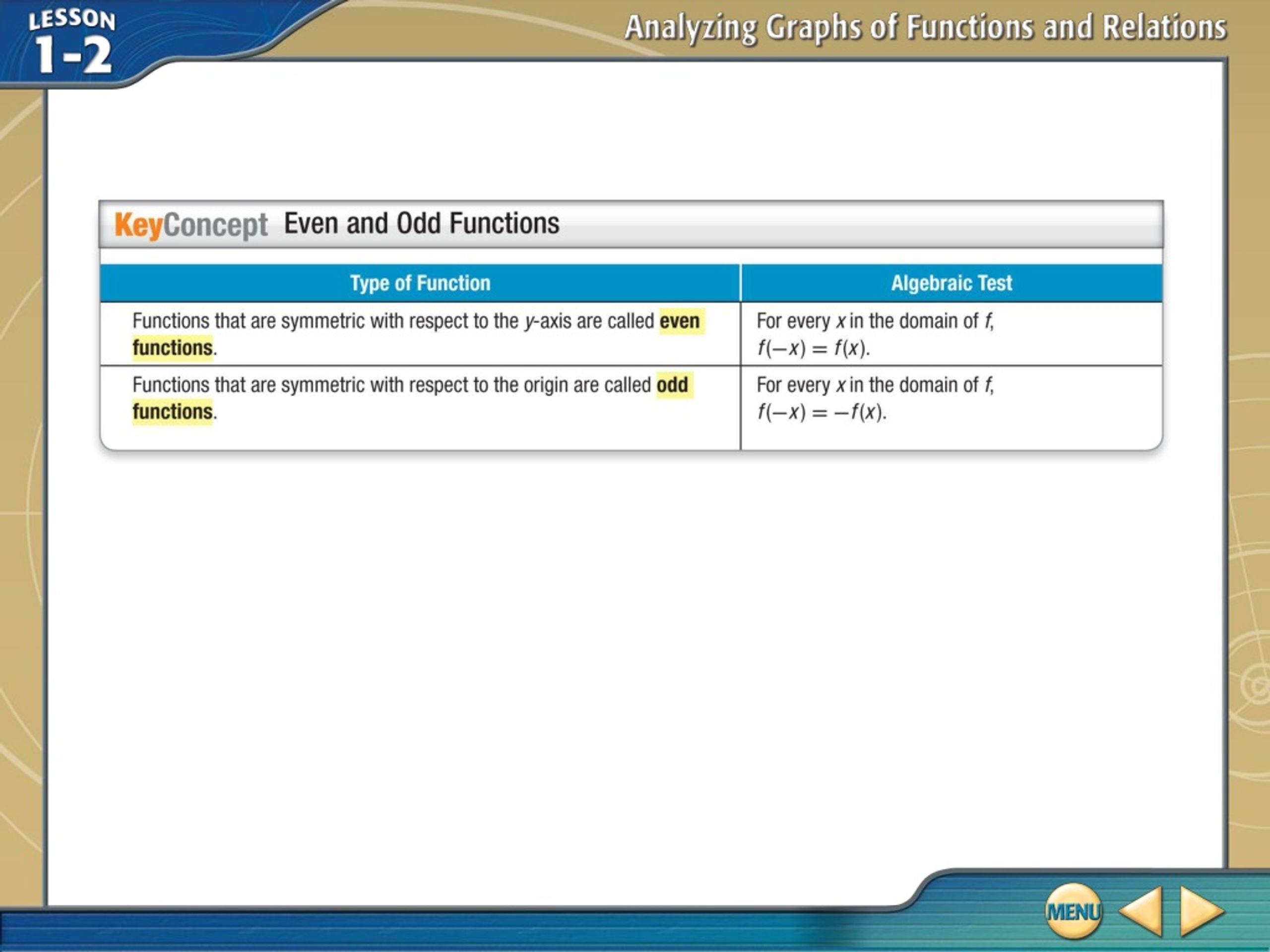Select the 'Algebraic Test' column header

(x=952, y=283)
